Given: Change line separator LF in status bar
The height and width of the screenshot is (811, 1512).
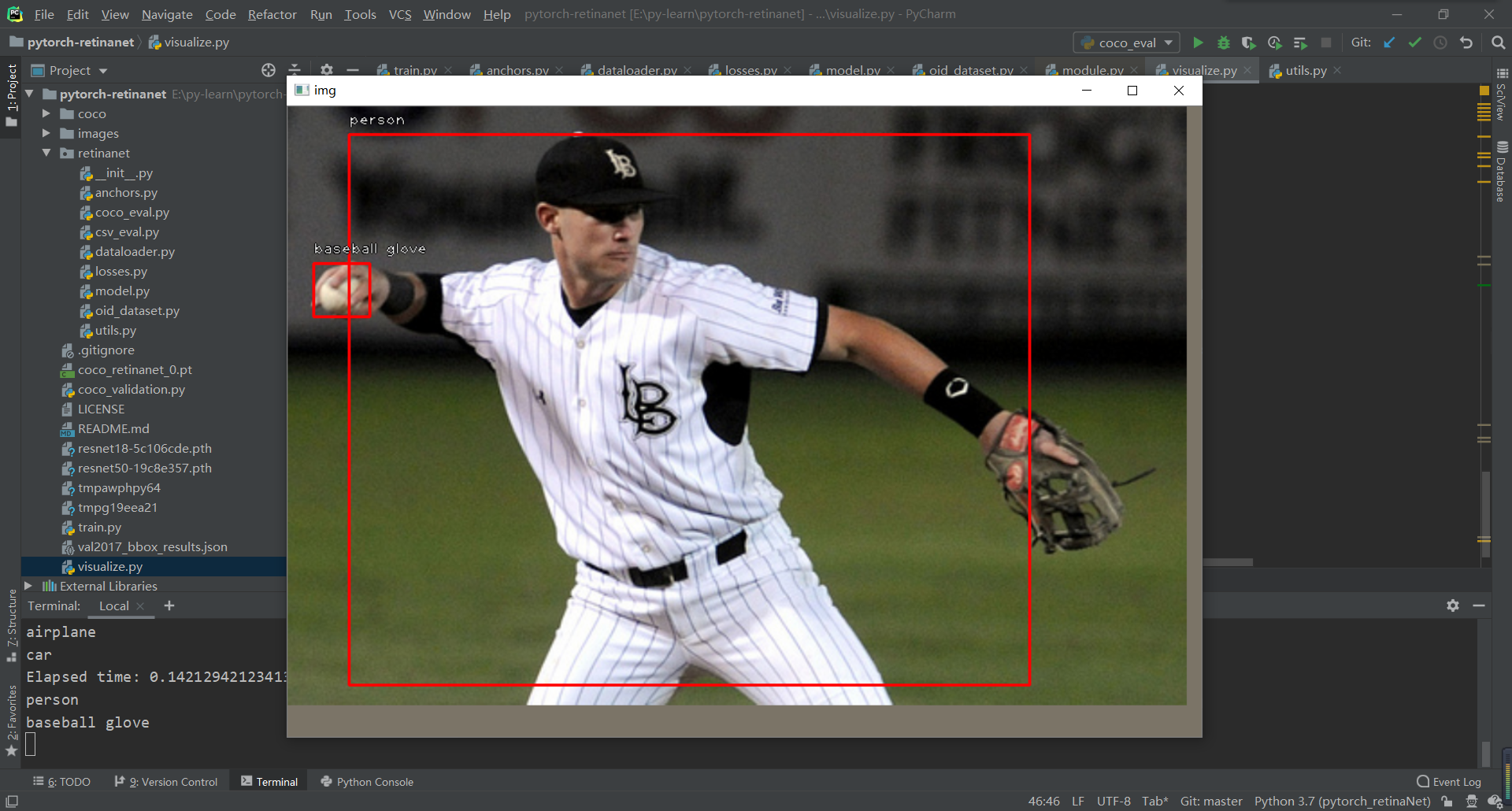Looking at the screenshot, I should pos(1078,802).
